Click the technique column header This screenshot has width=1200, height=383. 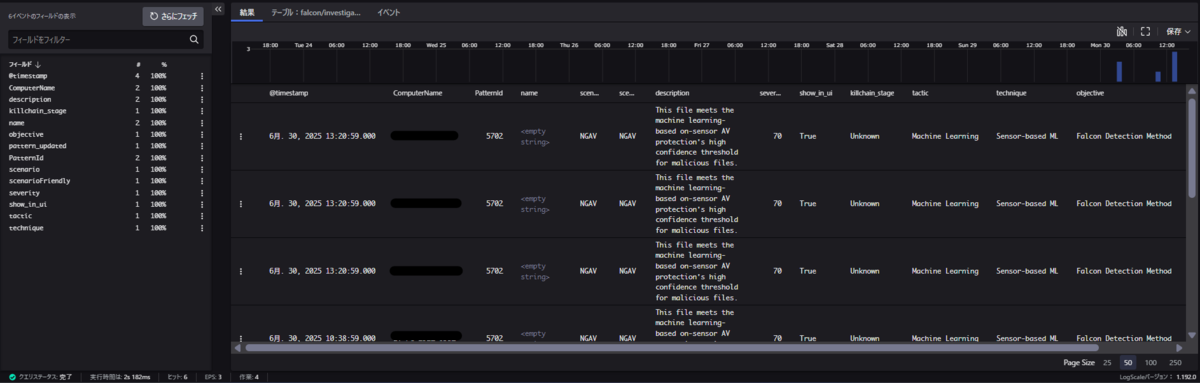(x=1012, y=92)
